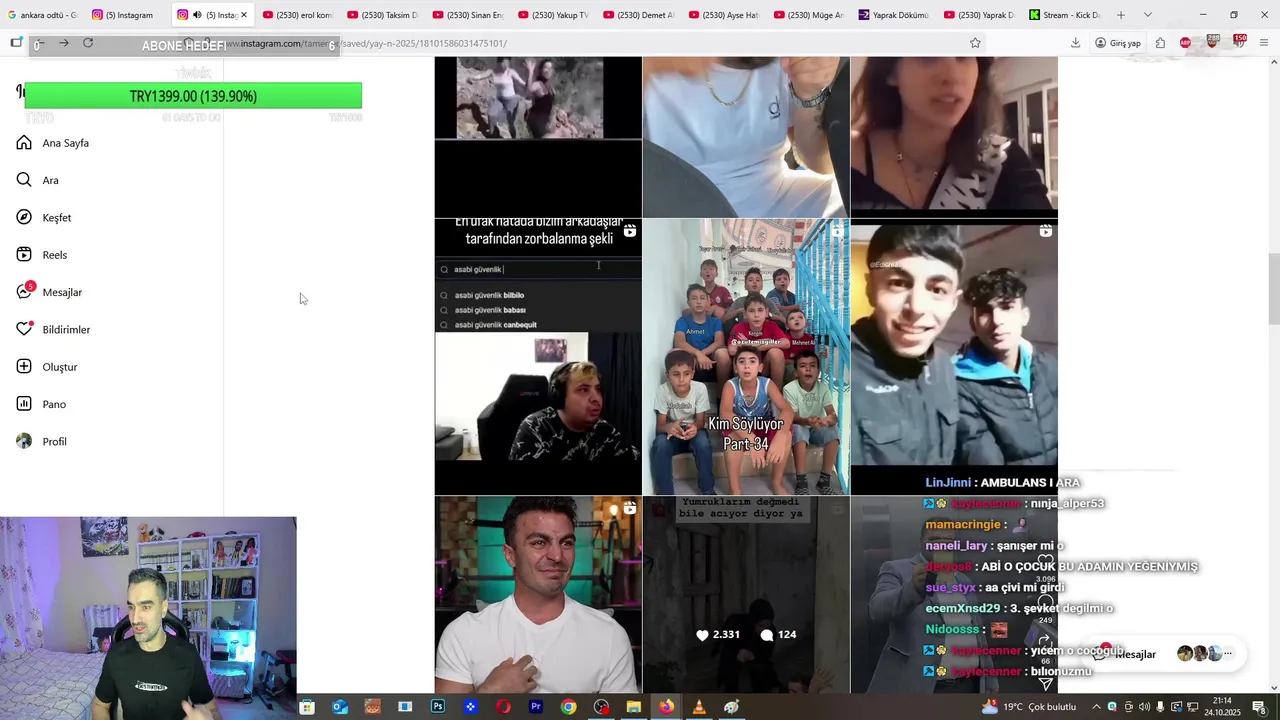
Task: Go forward with the arrow icon
Action: pyautogui.click(x=64, y=43)
